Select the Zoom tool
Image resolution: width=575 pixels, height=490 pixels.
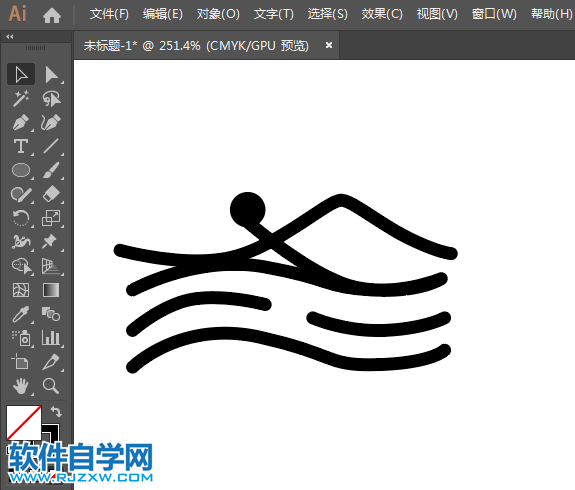point(51,386)
